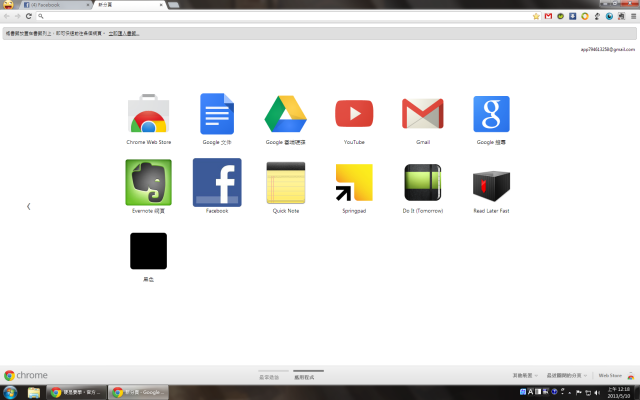Viewport: 640px width, 400px height.
Task: Launch the Evernote Web app
Action: click(149, 182)
